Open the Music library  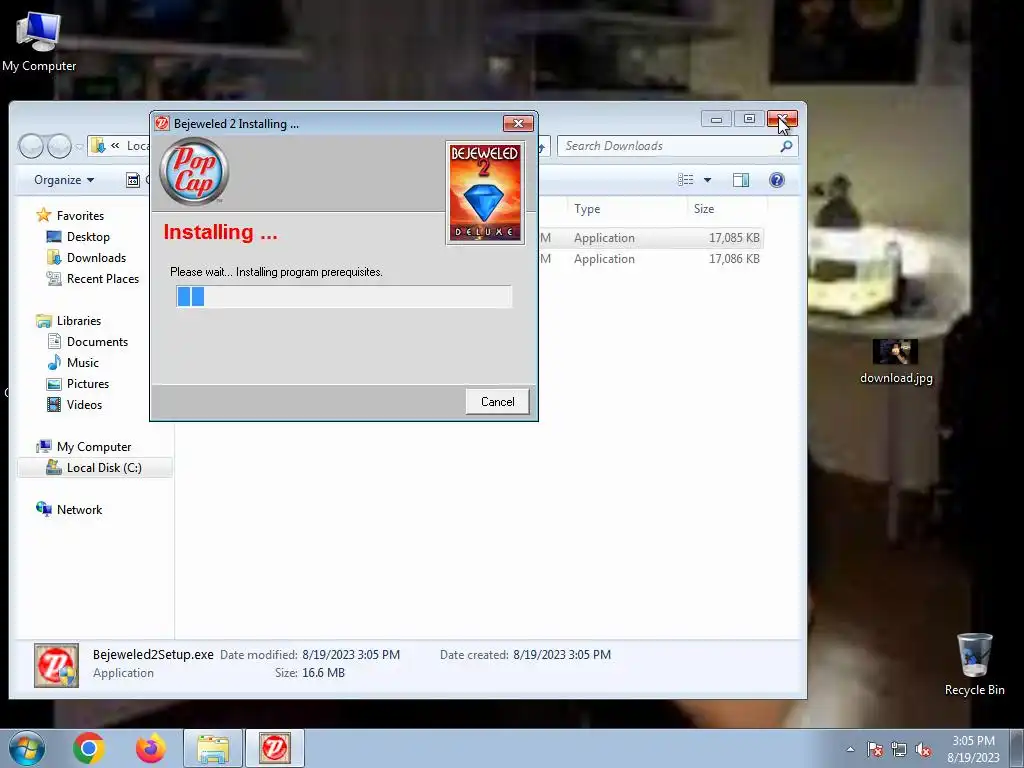point(82,362)
